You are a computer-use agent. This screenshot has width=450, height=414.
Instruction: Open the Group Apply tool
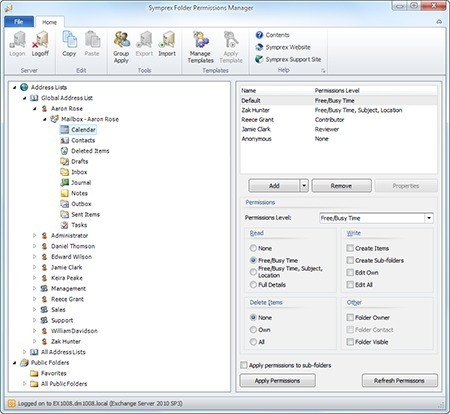(x=121, y=47)
